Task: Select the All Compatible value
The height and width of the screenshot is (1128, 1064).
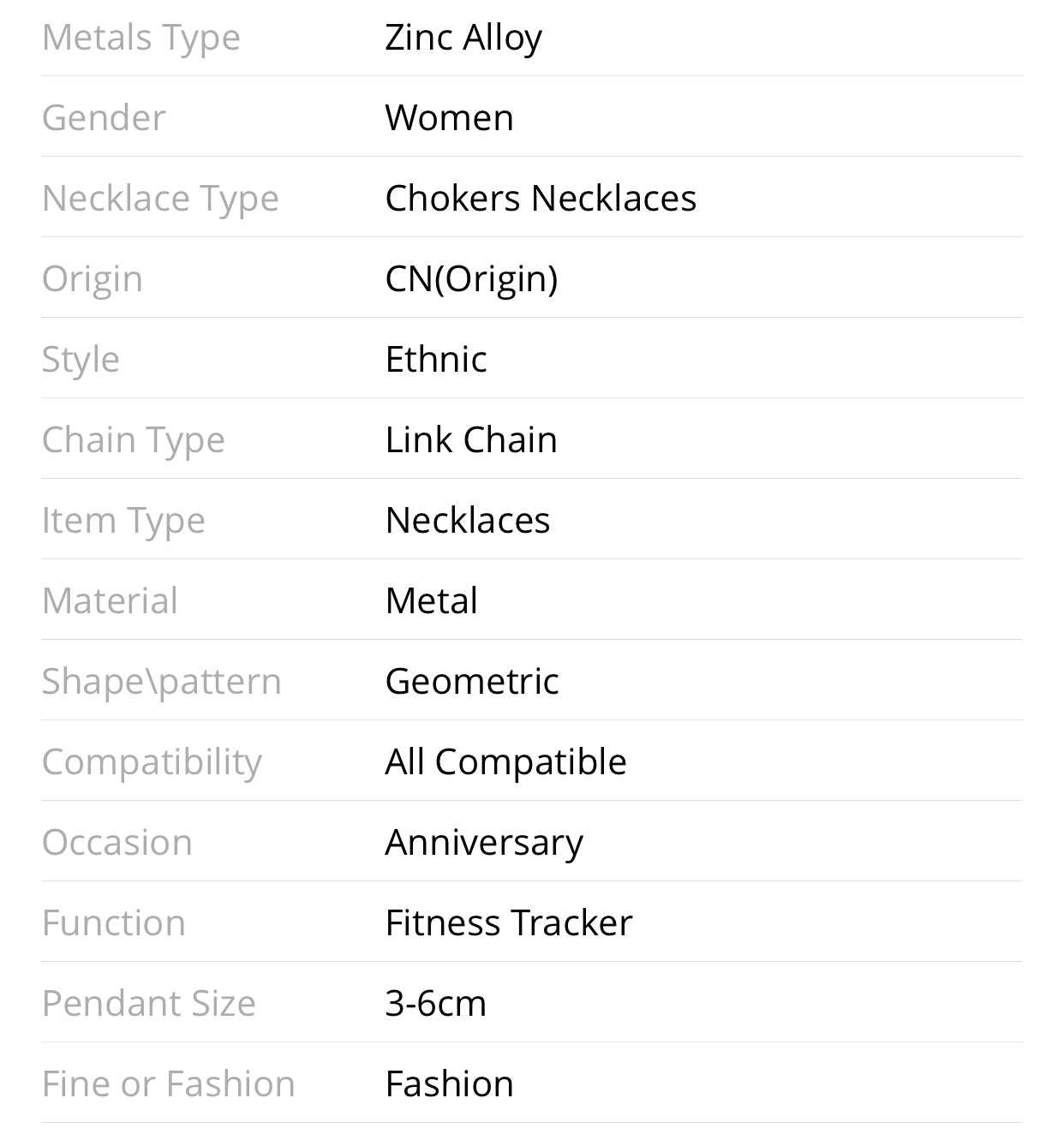Action: pos(505,762)
